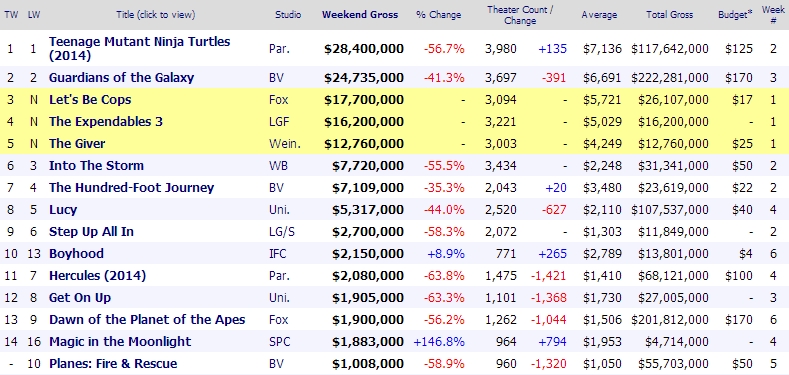Open The Giver movie link
This screenshot has width=789, height=375.
coord(77,143)
